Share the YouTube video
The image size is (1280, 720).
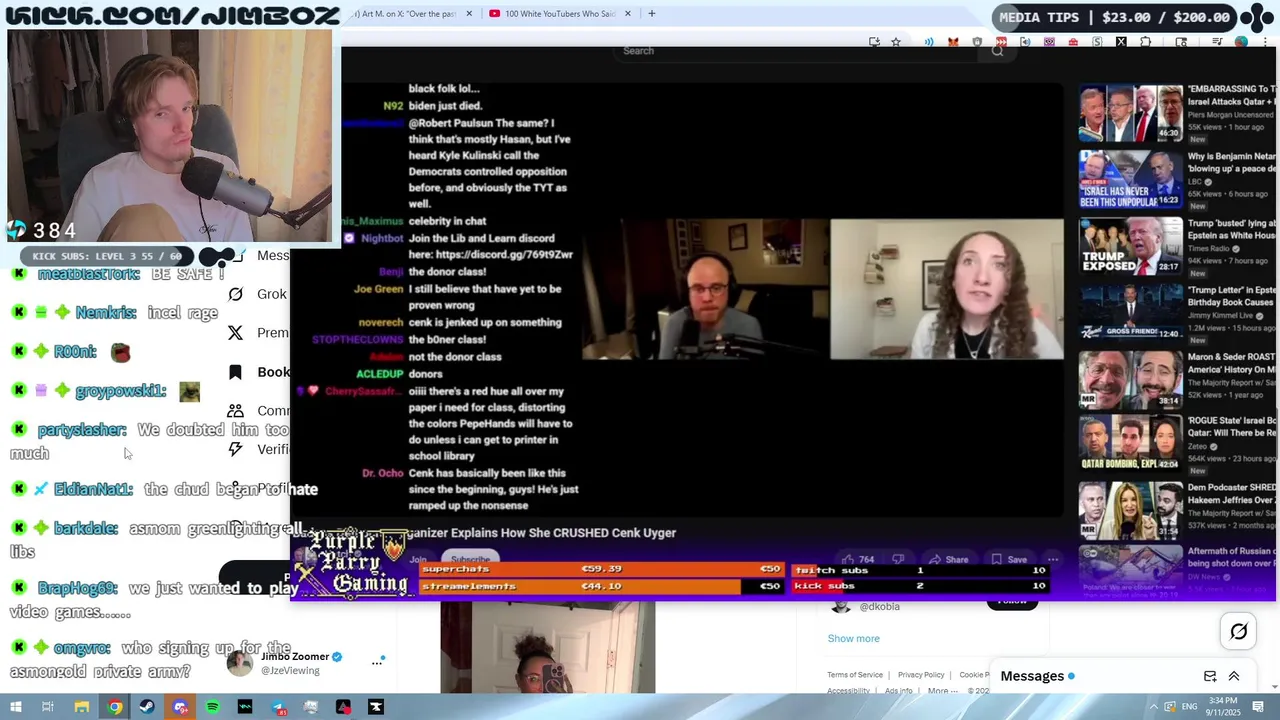click(x=949, y=560)
